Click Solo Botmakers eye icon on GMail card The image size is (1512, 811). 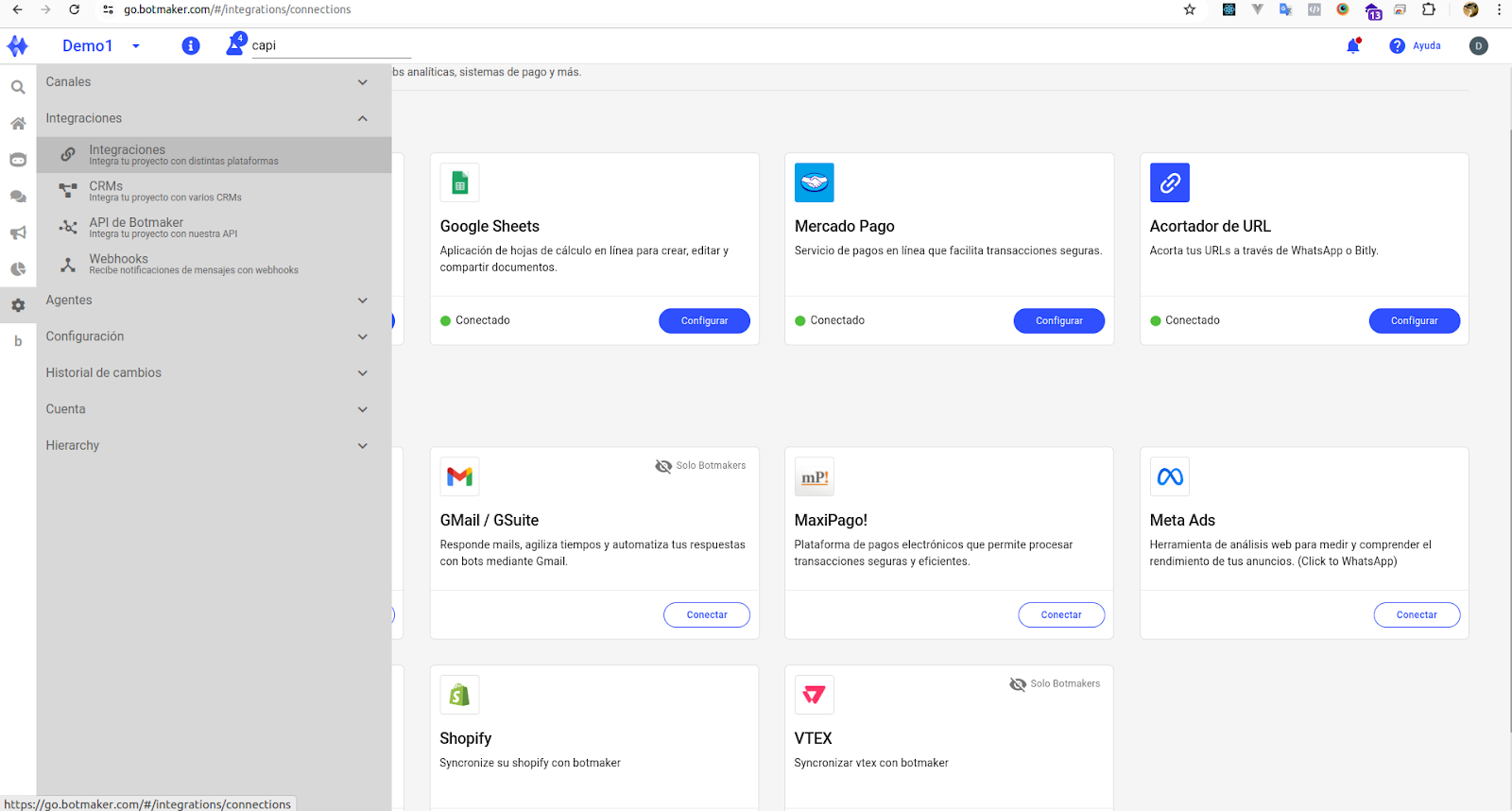coord(663,466)
